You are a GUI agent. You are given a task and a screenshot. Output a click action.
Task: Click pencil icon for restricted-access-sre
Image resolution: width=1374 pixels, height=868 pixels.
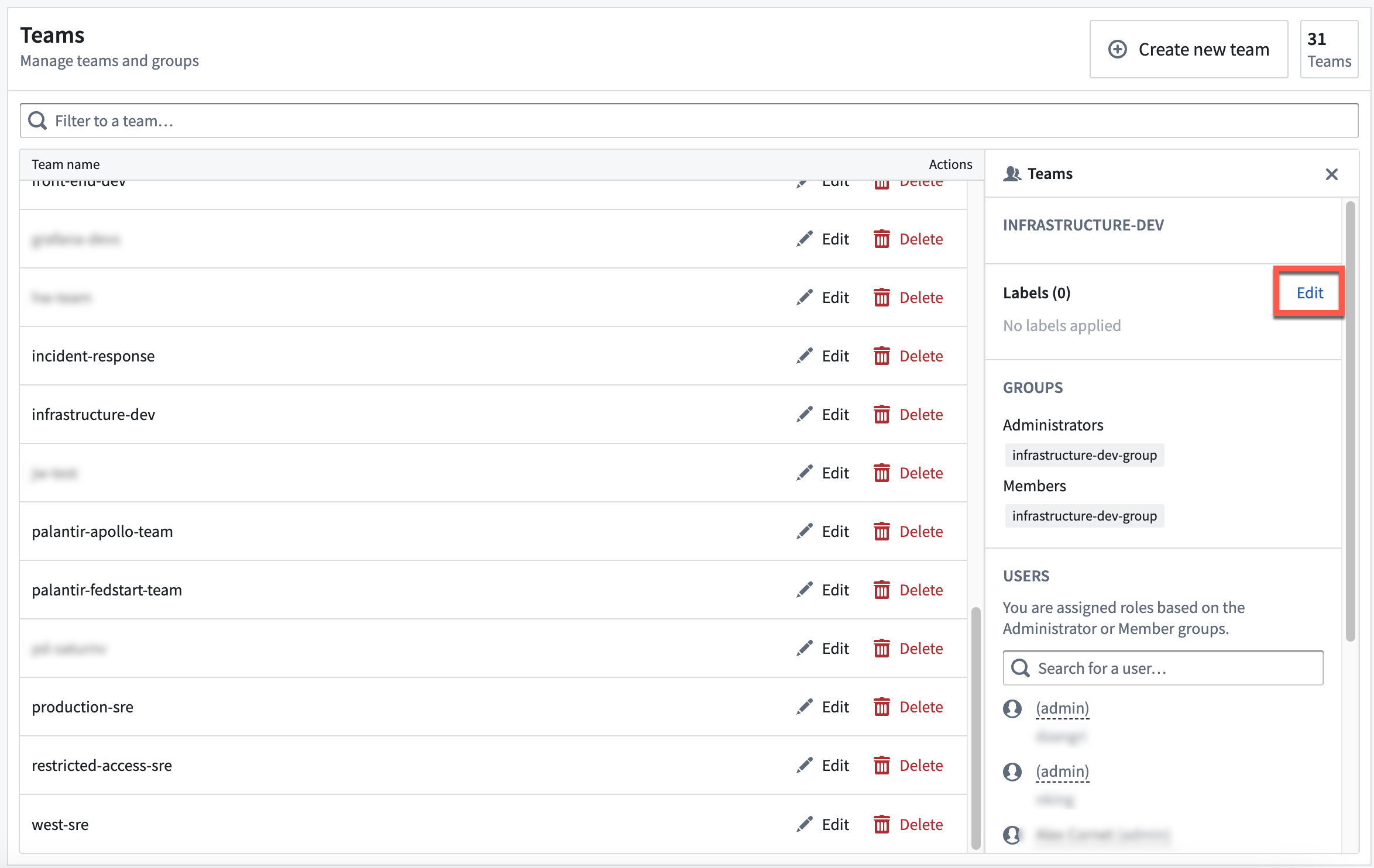point(805,765)
